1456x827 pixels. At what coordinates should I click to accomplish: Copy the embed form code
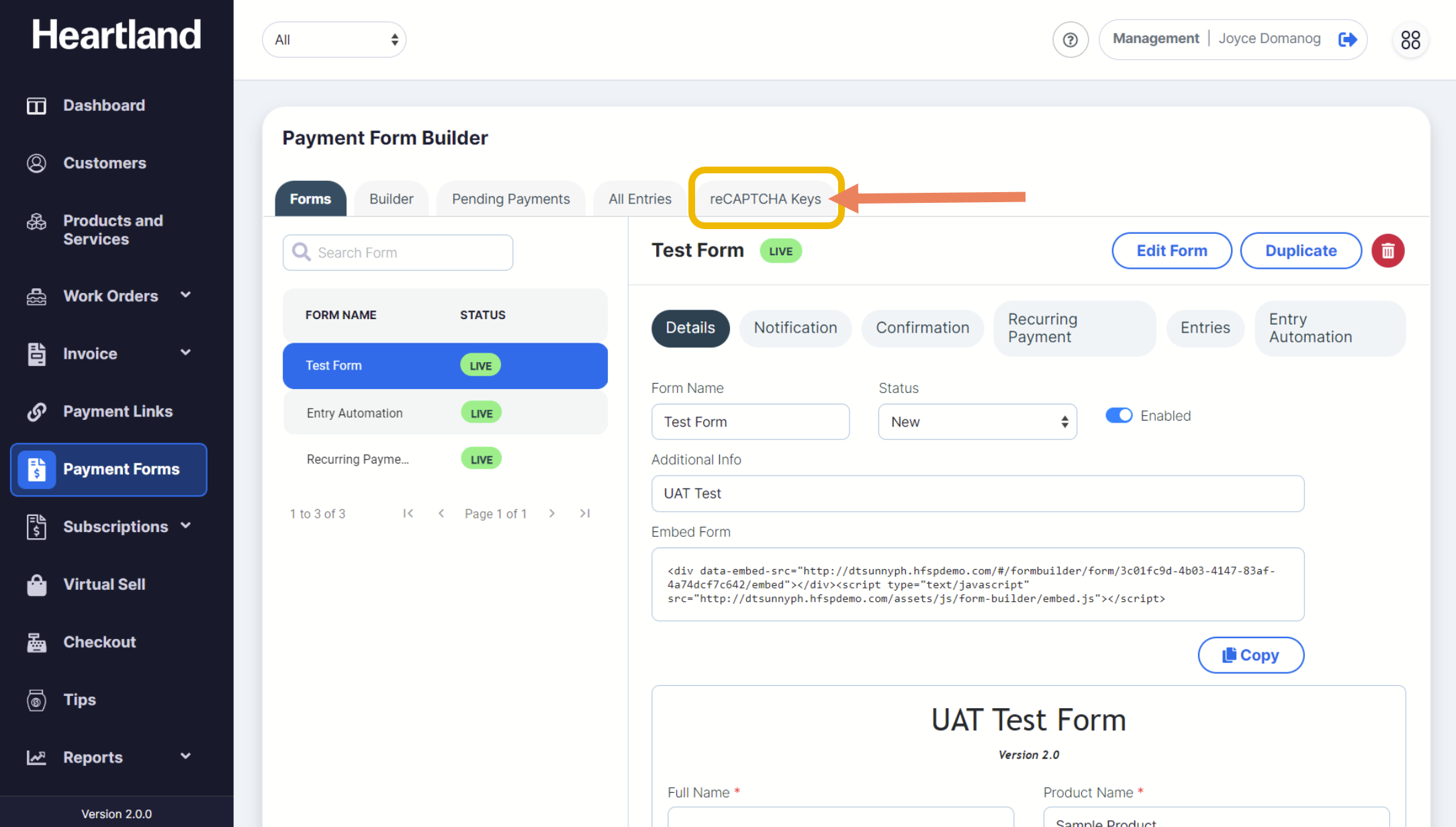(x=1250, y=655)
